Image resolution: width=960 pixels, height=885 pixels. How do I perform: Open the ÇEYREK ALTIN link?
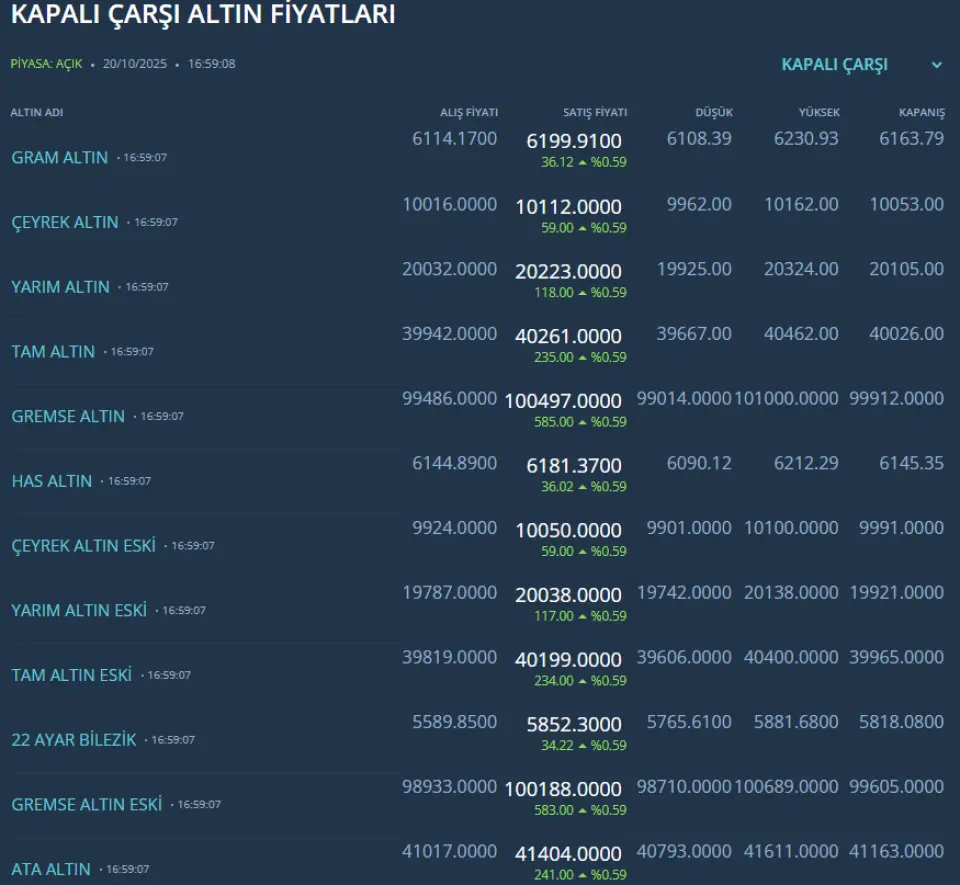65,222
